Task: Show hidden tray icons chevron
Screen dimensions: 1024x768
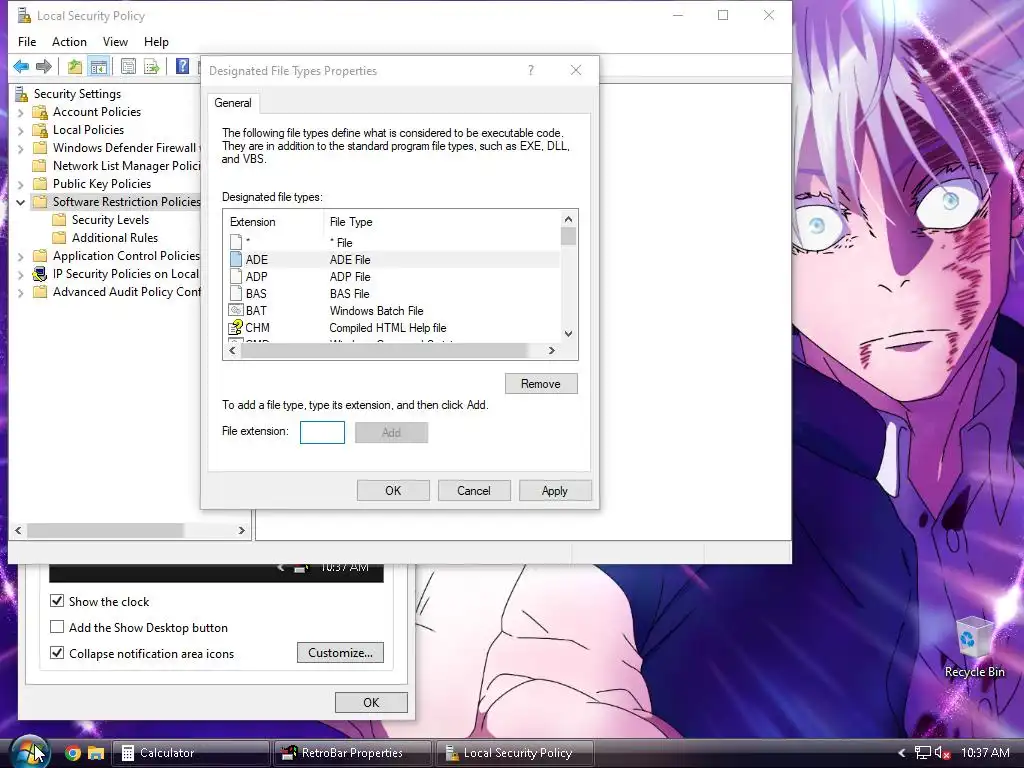Action: [x=902, y=753]
